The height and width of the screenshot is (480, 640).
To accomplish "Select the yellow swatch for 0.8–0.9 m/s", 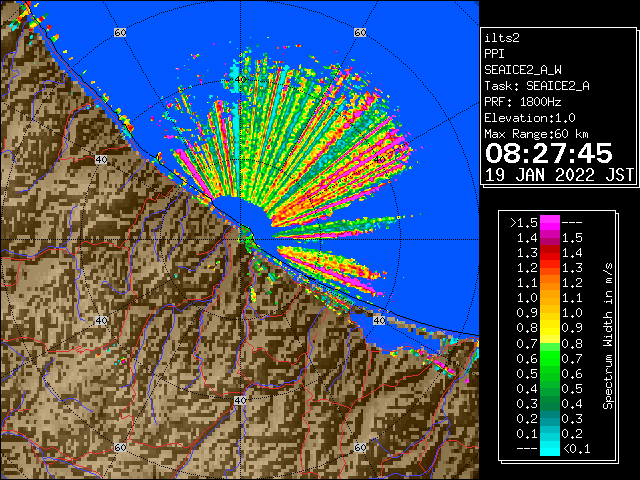I will (550, 328).
